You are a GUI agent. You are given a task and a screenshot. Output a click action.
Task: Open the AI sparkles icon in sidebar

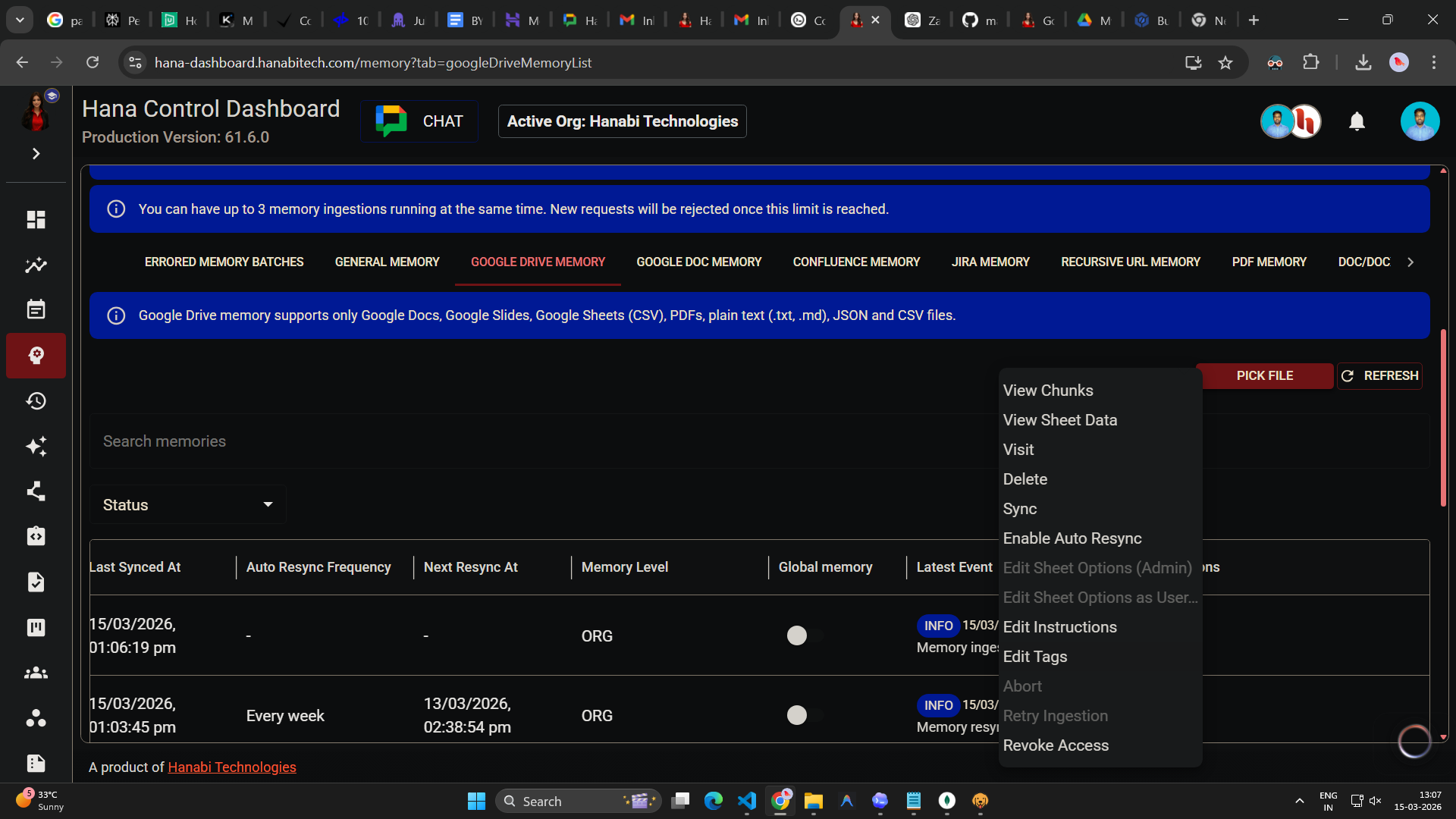(x=36, y=447)
